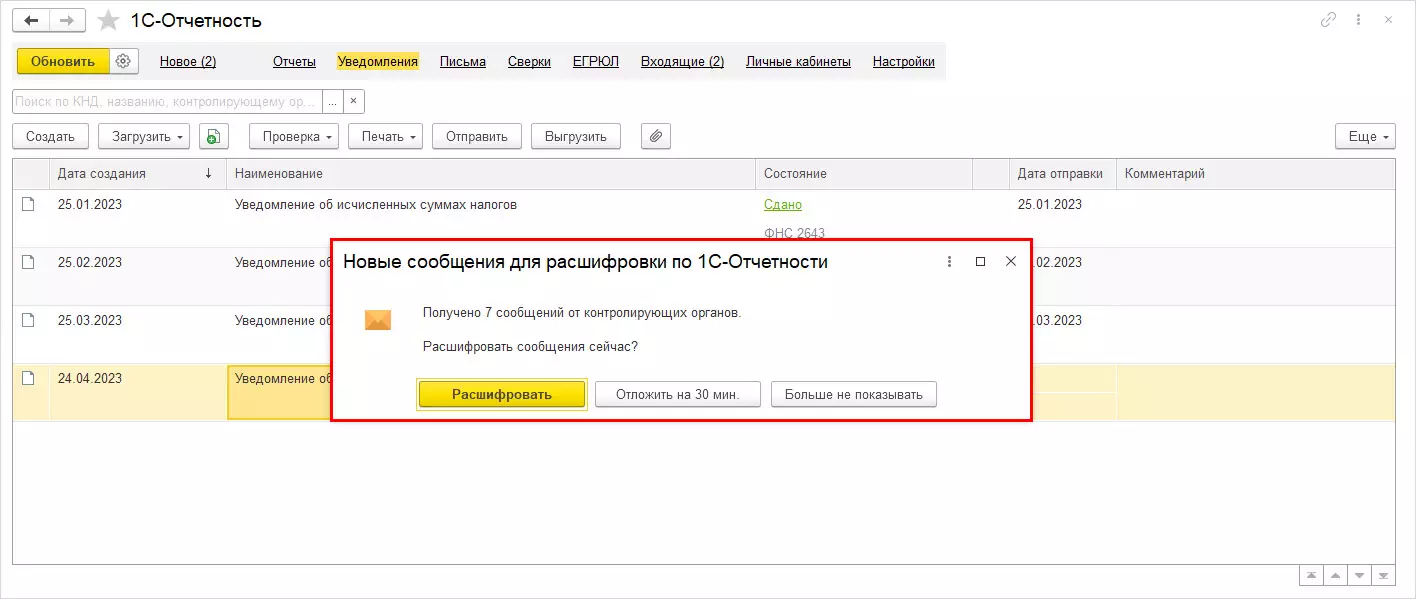This screenshot has height=599, width=1416.
Task: Move one row down with the list arrow
Action: [x=1359, y=576]
